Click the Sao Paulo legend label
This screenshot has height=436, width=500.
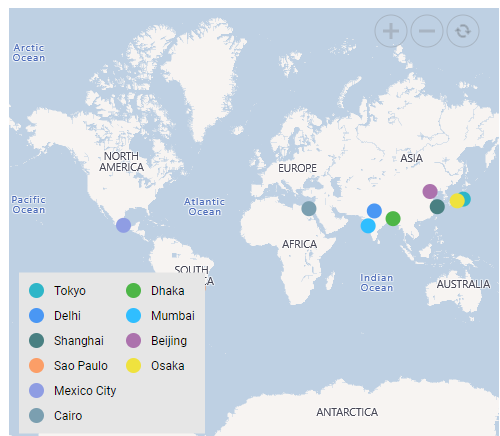click(x=81, y=366)
